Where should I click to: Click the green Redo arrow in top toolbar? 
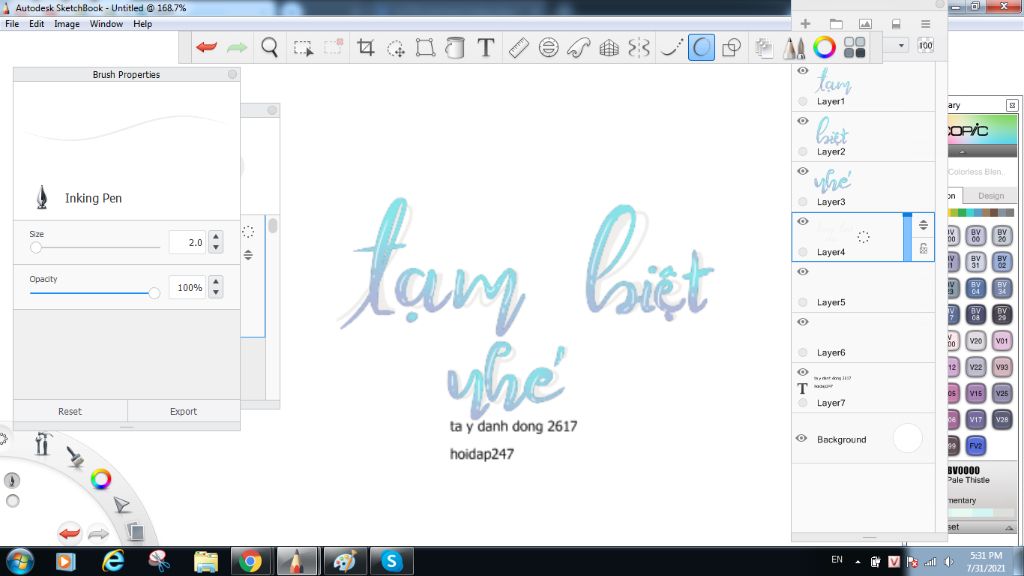(x=237, y=47)
